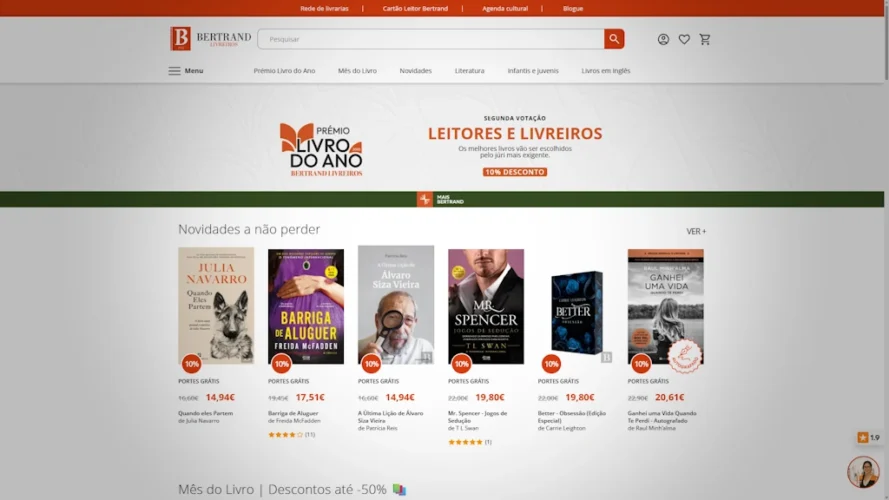
Task: Click the Bertrand Livreiros logo
Action: coord(210,39)
